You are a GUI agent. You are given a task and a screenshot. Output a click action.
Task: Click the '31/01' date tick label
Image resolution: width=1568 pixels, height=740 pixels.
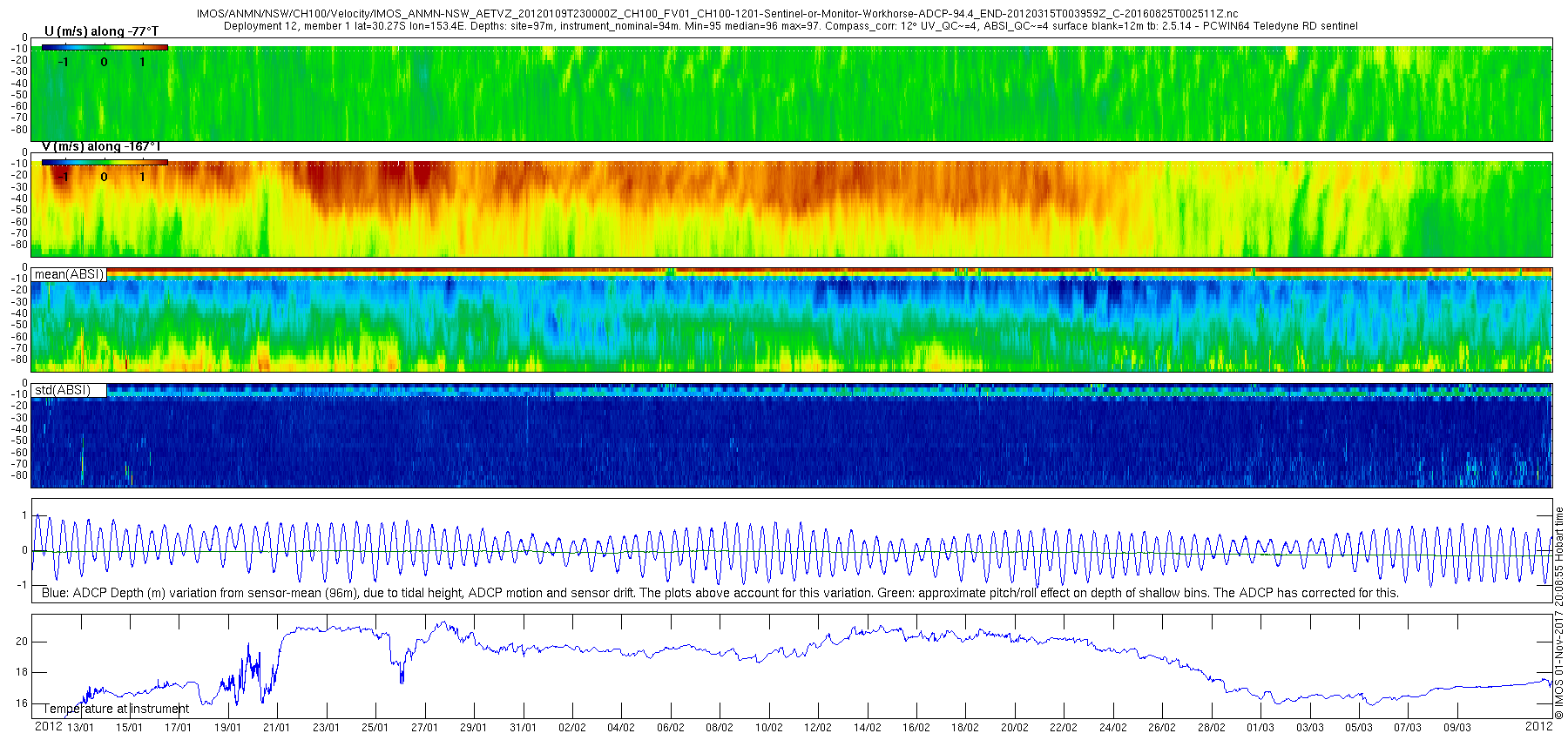524,728
